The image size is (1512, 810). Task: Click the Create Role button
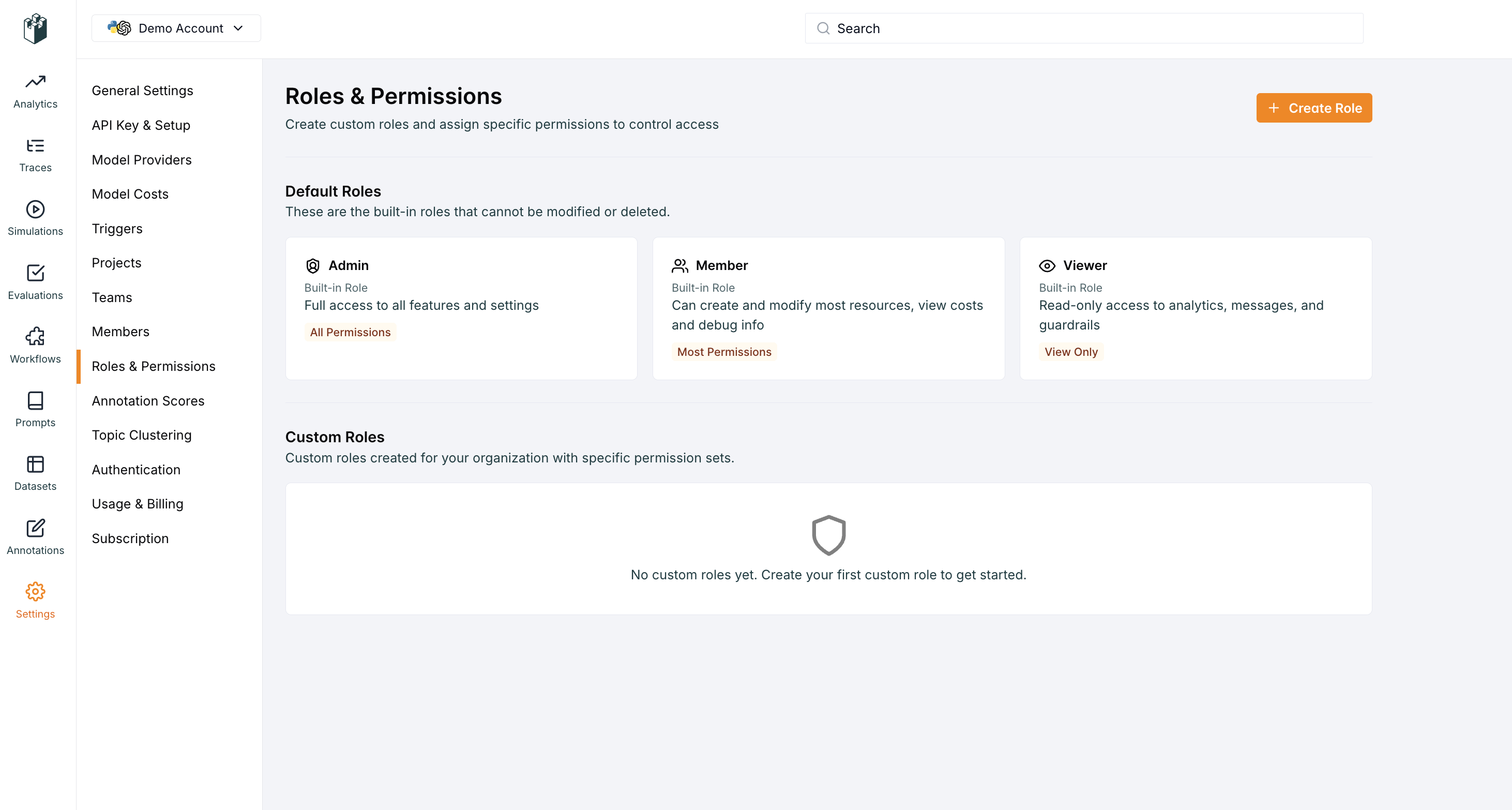click(x=1313, y=108)
